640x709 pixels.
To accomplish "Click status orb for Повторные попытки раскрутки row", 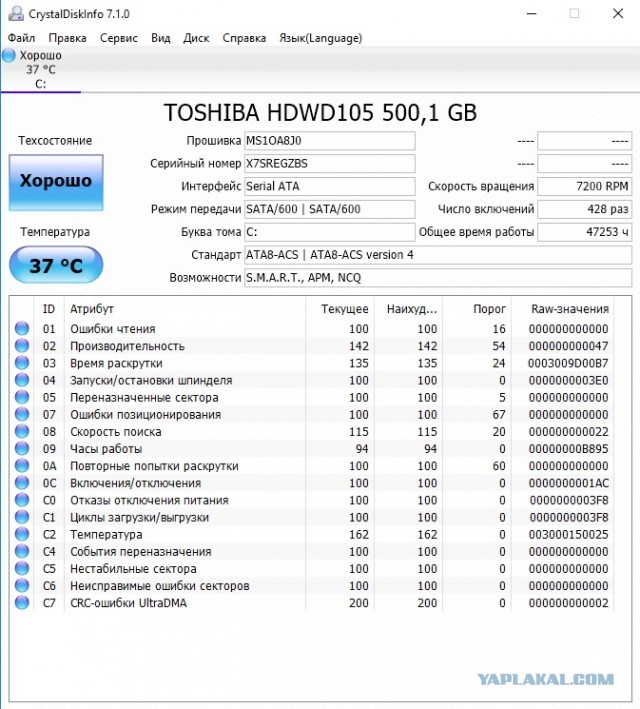I will (x=22, y=466).
